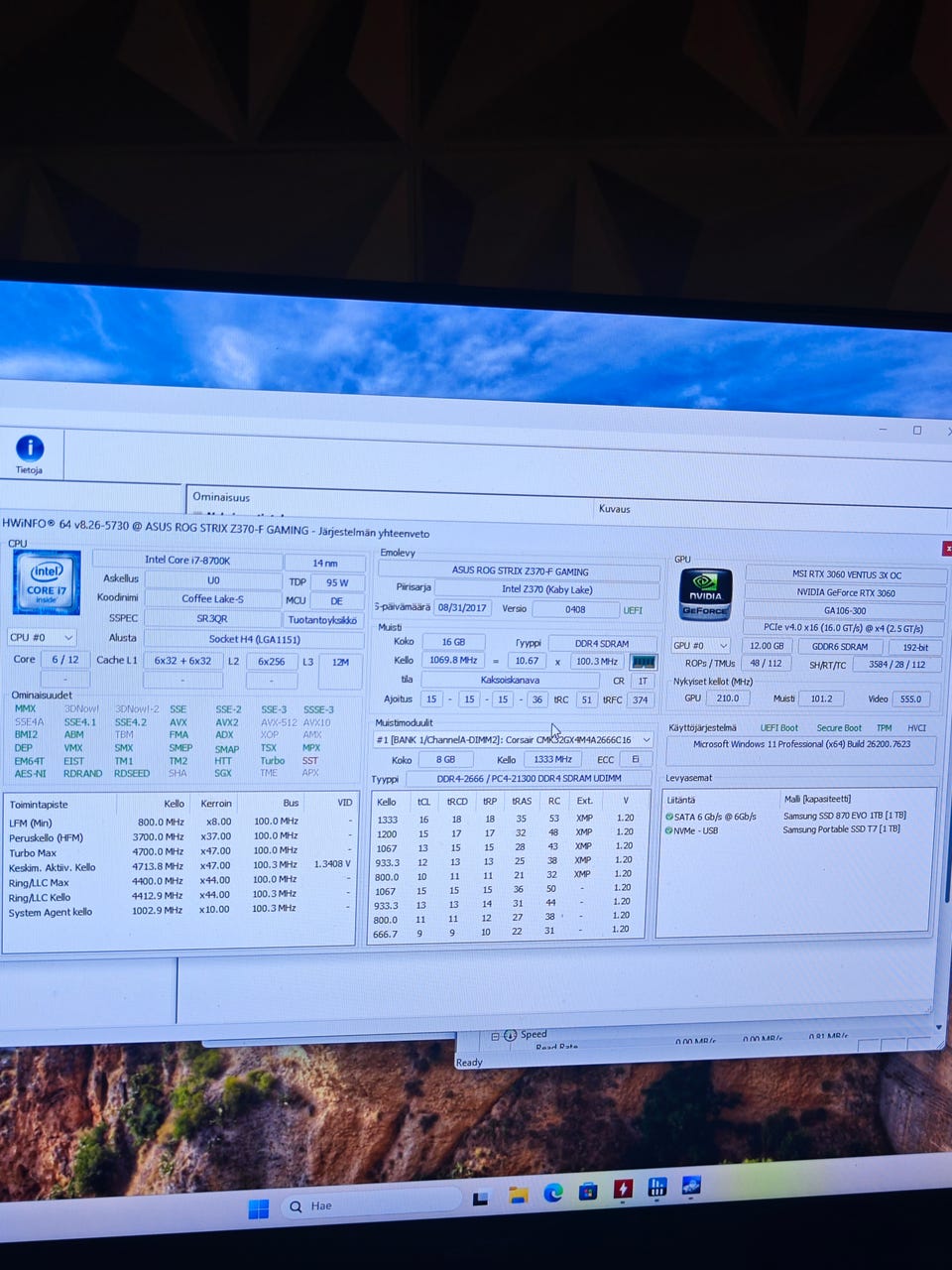This screenshot has width=952, height=1270.
Task: Click the MSI RTX 3060 VENTUS 3X OC field
Action: tap(846, 574)
